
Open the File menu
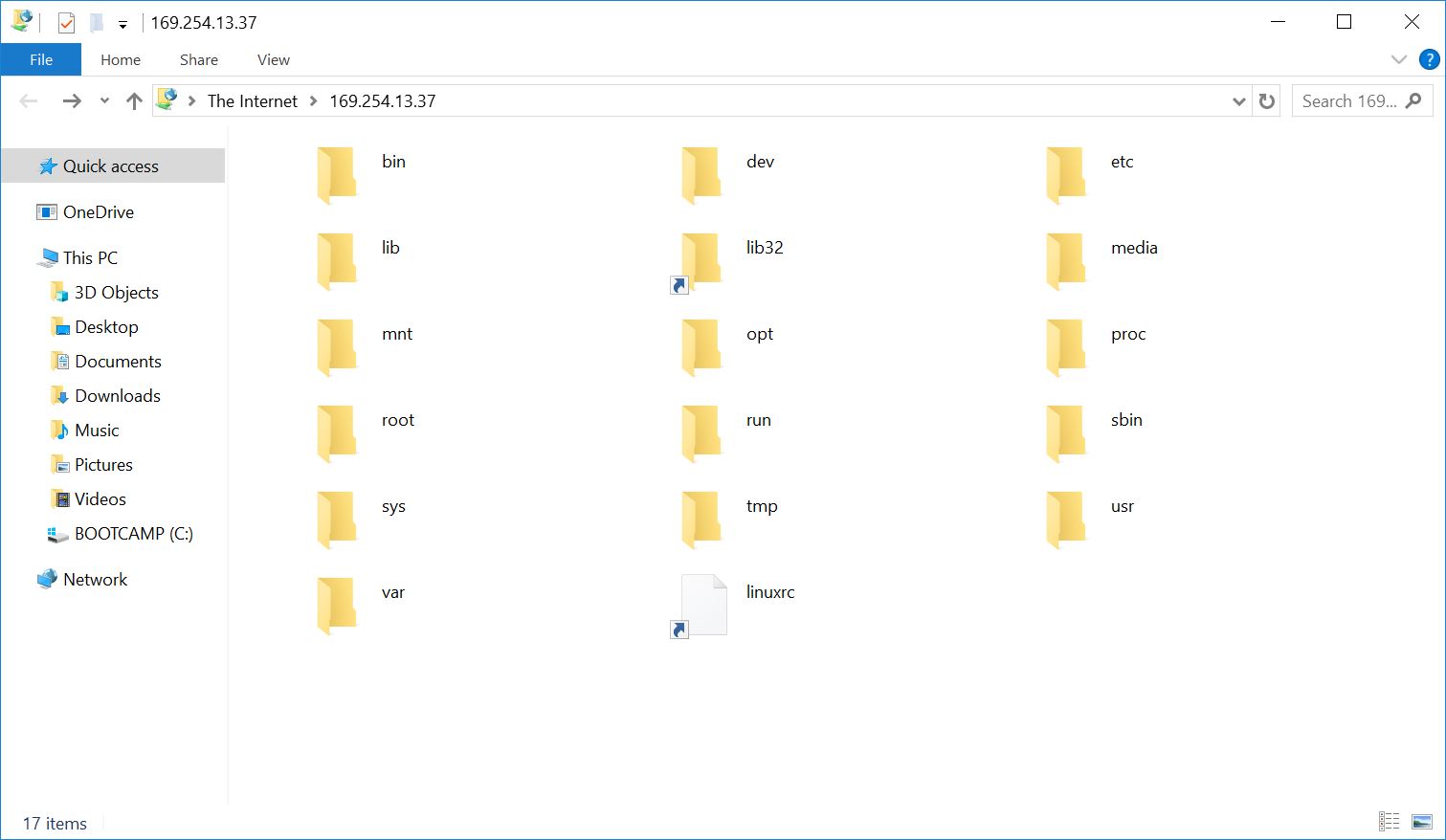(x=41, y=59)
